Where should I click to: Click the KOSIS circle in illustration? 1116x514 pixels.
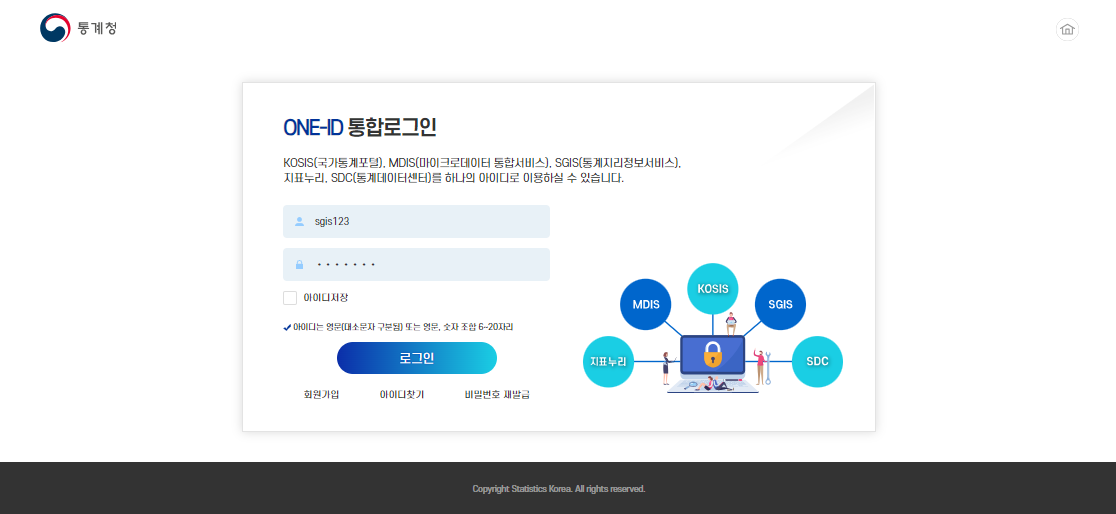712,288
